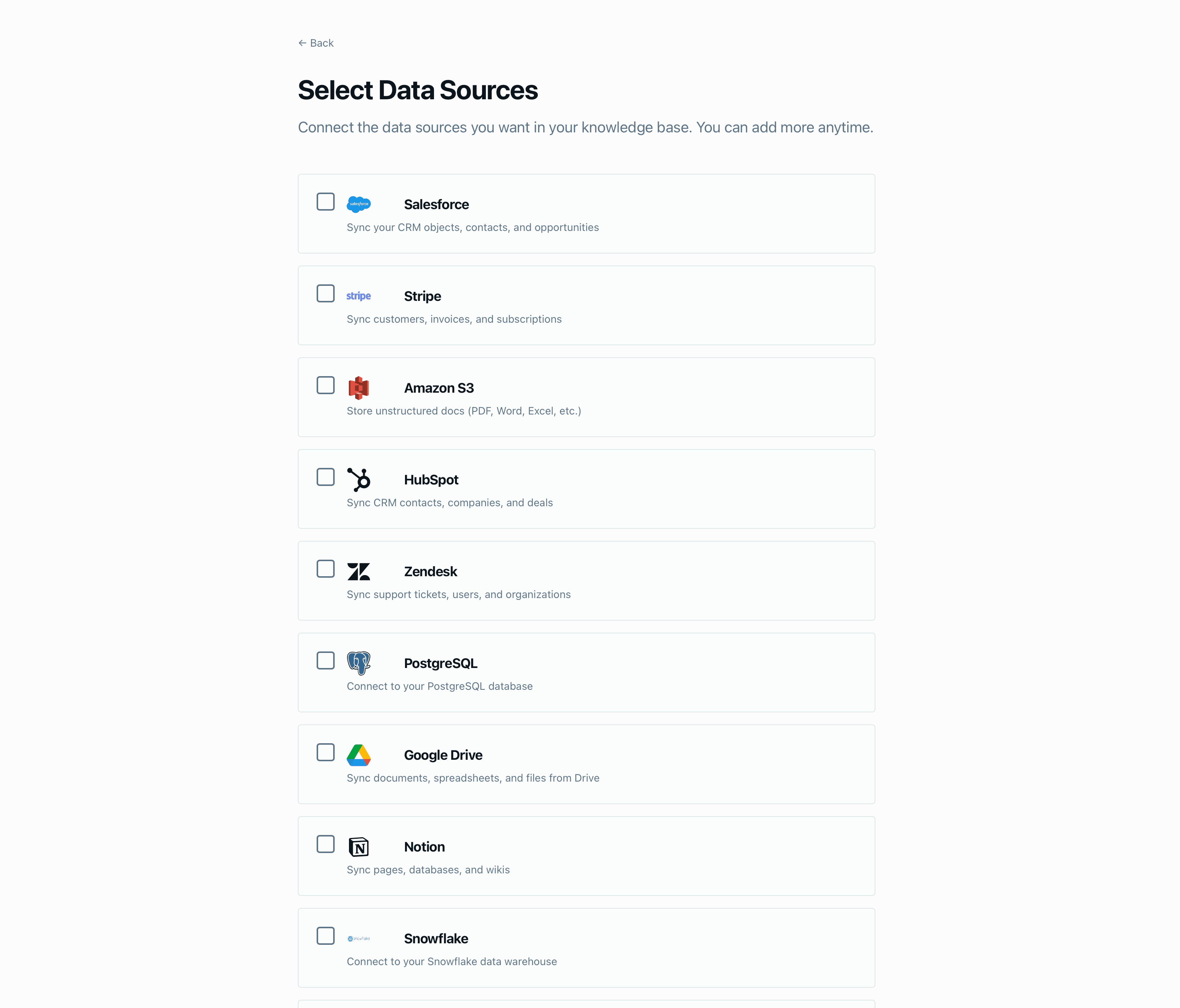
Task: Enable the Zendesk checkbox
Action: point(325,569)
